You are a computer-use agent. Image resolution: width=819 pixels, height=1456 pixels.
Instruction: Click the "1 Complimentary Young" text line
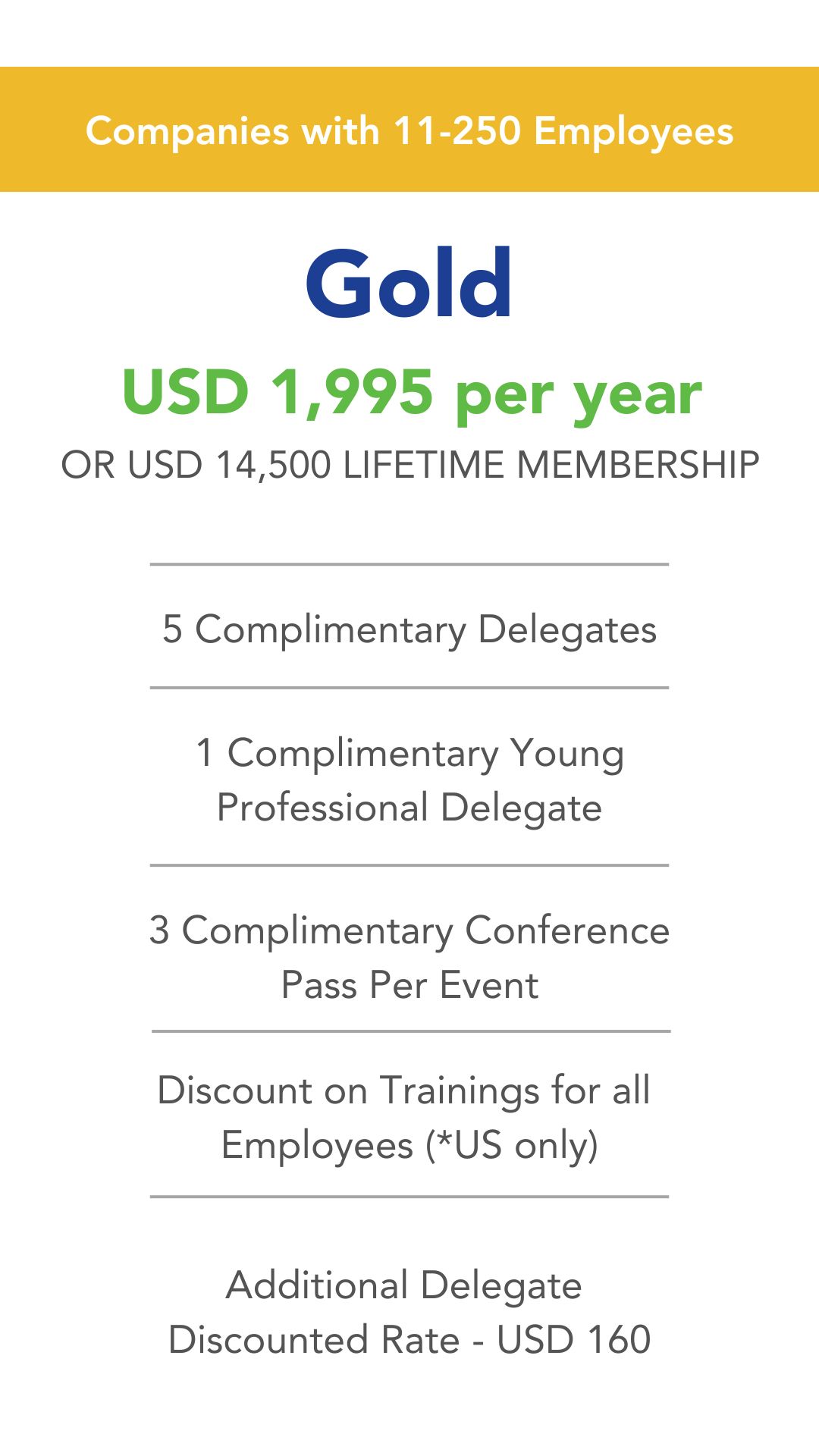pyautogui.click(x=409, y=753)
